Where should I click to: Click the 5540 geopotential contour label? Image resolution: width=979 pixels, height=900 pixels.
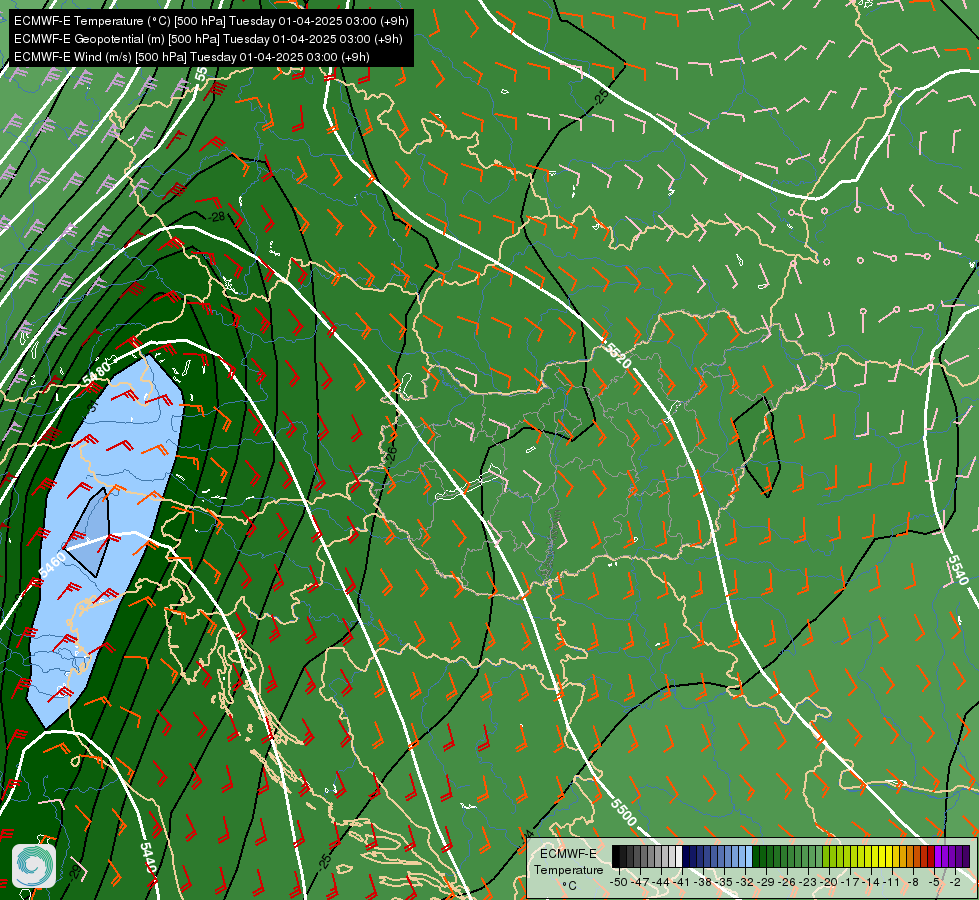pyautogui.click(x=958, y=570)
